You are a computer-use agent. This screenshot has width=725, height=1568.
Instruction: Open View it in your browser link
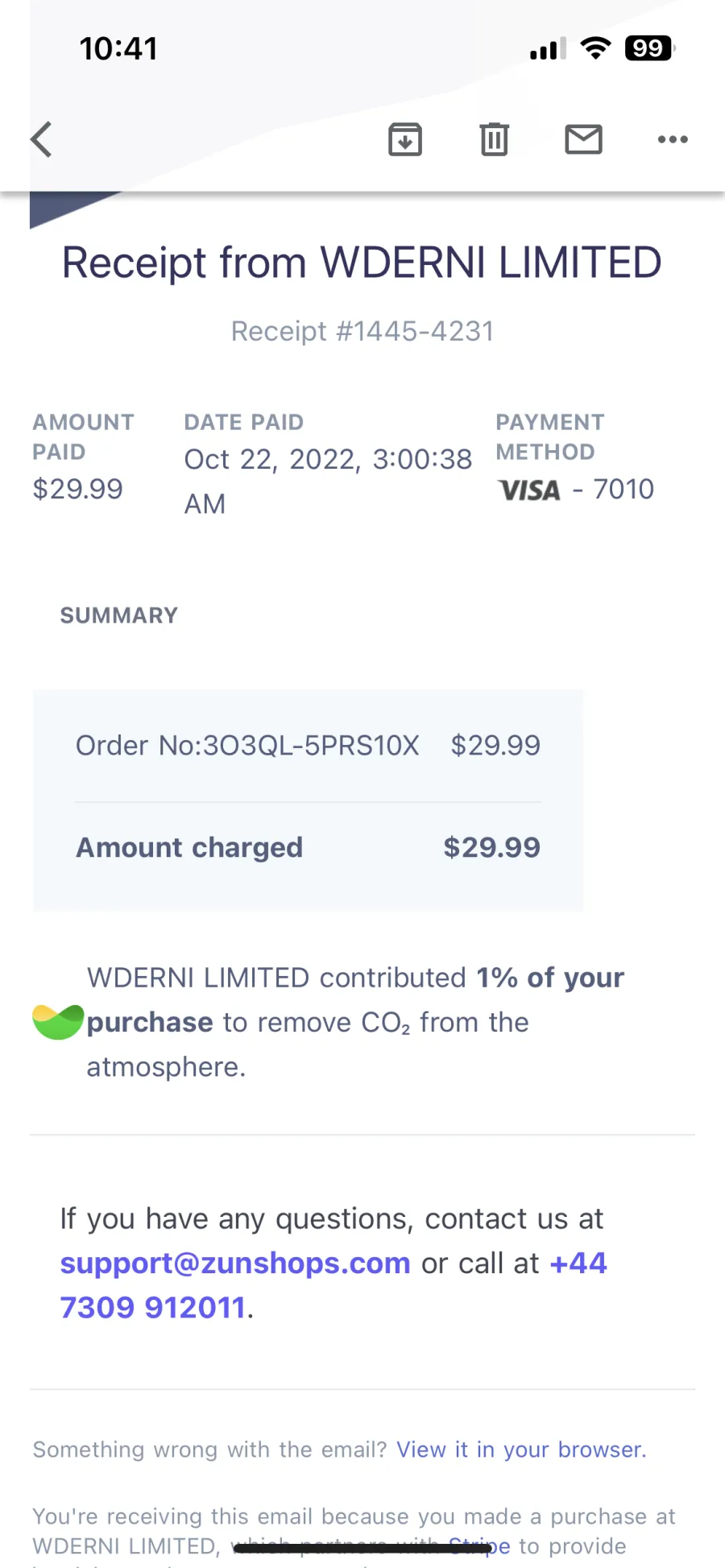pos(521,1450)
